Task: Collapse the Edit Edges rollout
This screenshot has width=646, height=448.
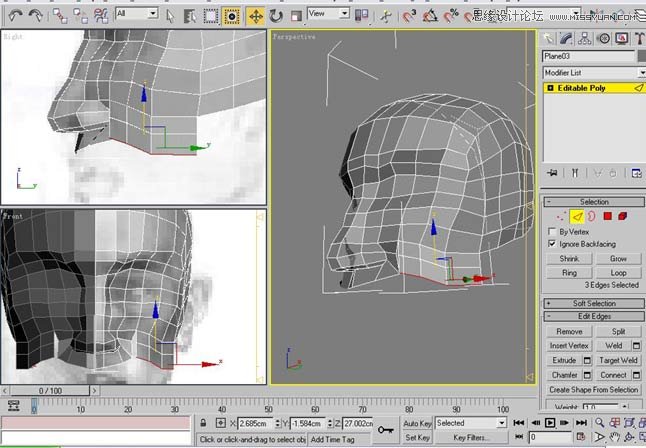Action: 594,316
